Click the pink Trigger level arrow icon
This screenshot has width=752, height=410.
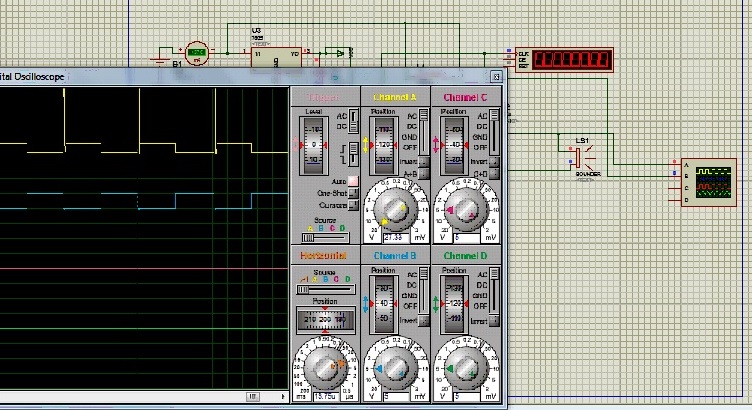click(295, 145)
